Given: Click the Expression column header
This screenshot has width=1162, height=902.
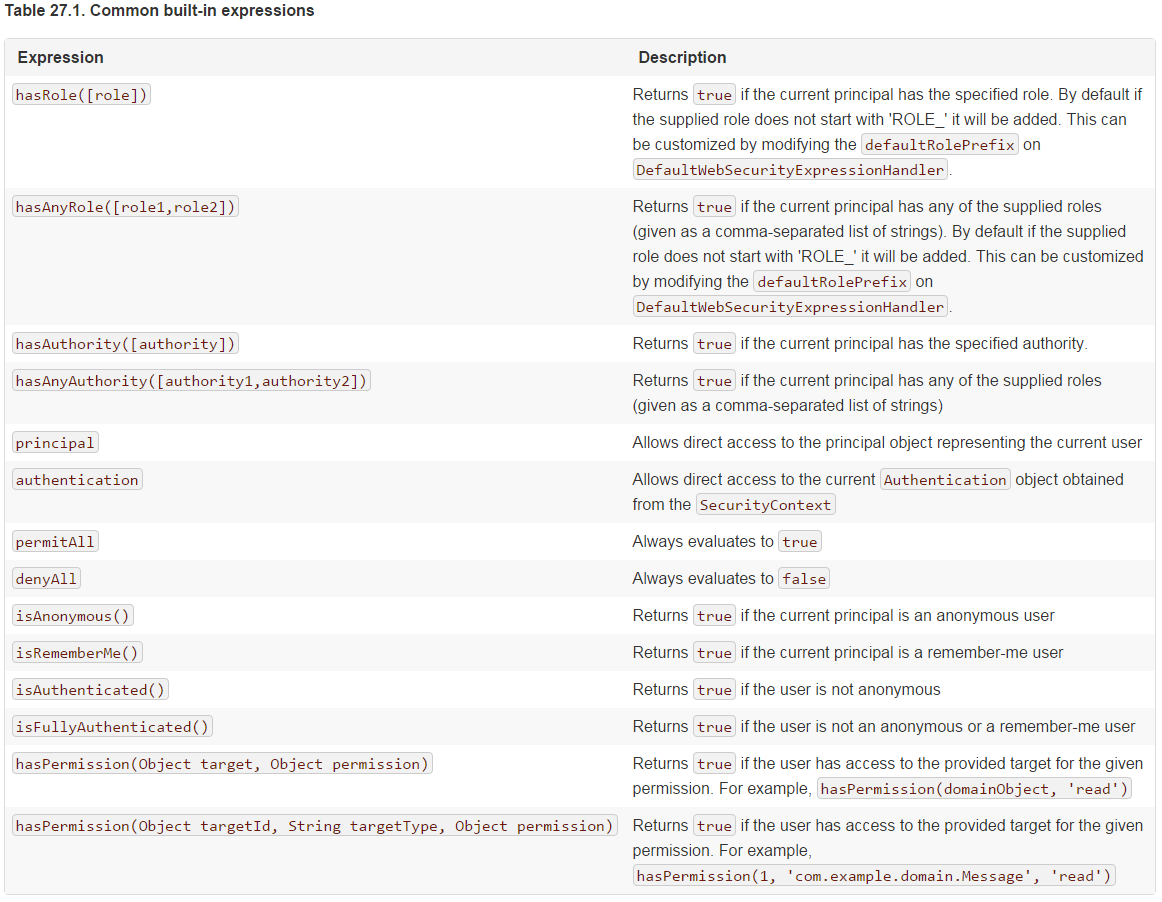Looking at the screenshot, I should tap(60, 58).
